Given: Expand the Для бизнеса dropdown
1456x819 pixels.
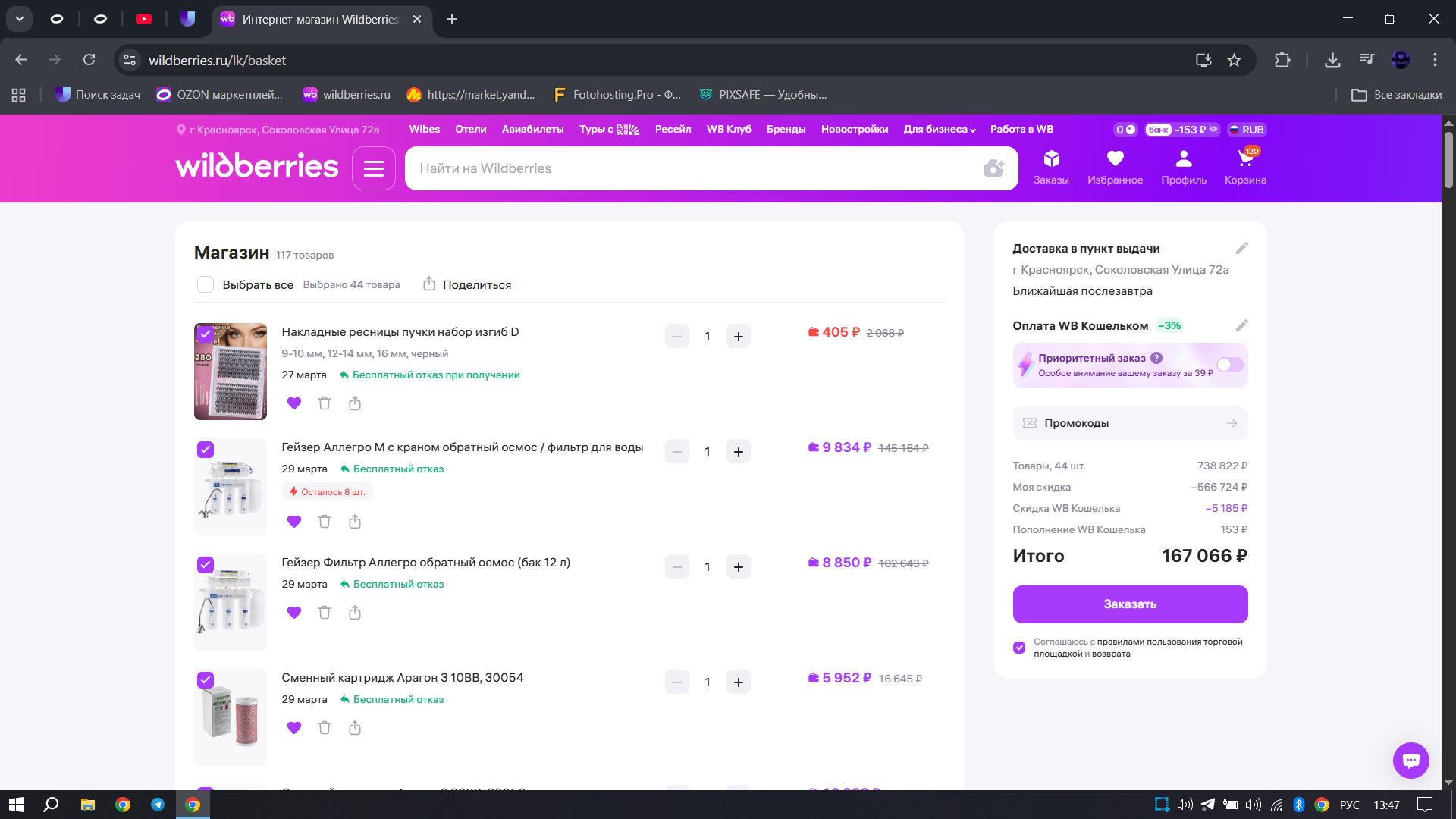Looking at the screenshot, I should click(x=939, y=130).
